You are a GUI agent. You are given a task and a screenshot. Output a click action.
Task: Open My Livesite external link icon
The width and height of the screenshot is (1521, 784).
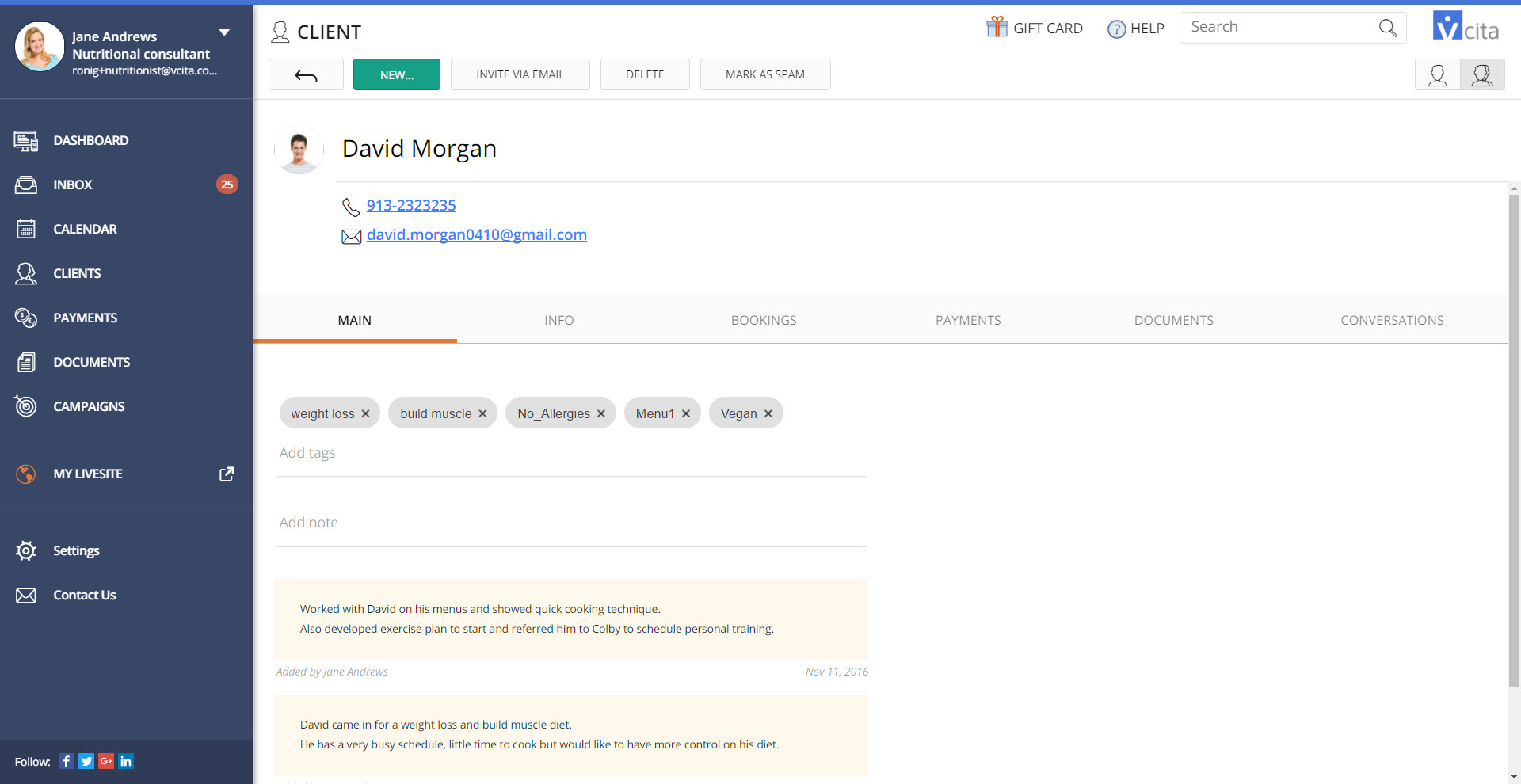(x=227, y=474)
